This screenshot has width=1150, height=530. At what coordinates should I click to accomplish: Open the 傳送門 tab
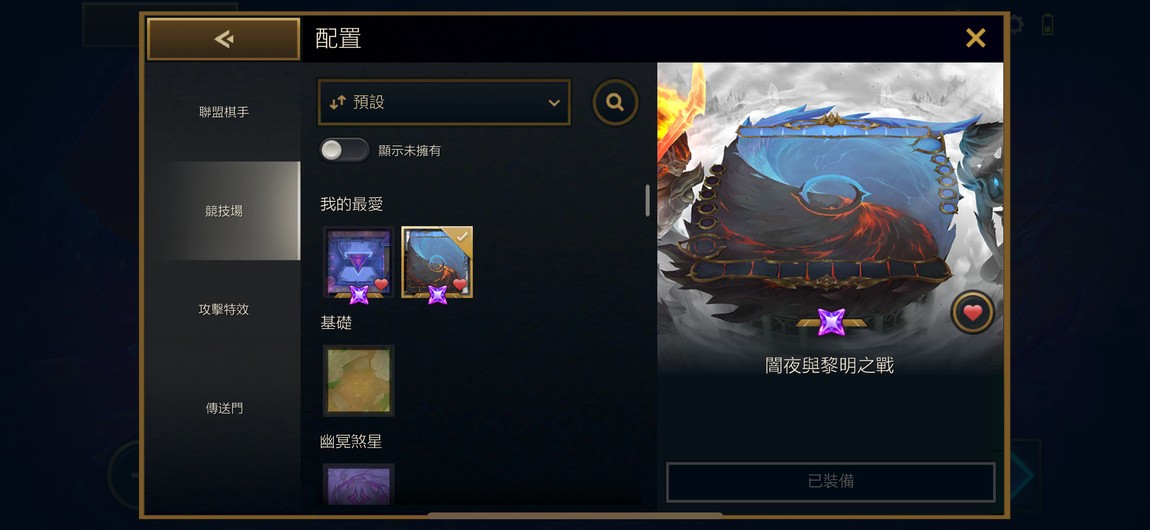[x=224, y=408]
